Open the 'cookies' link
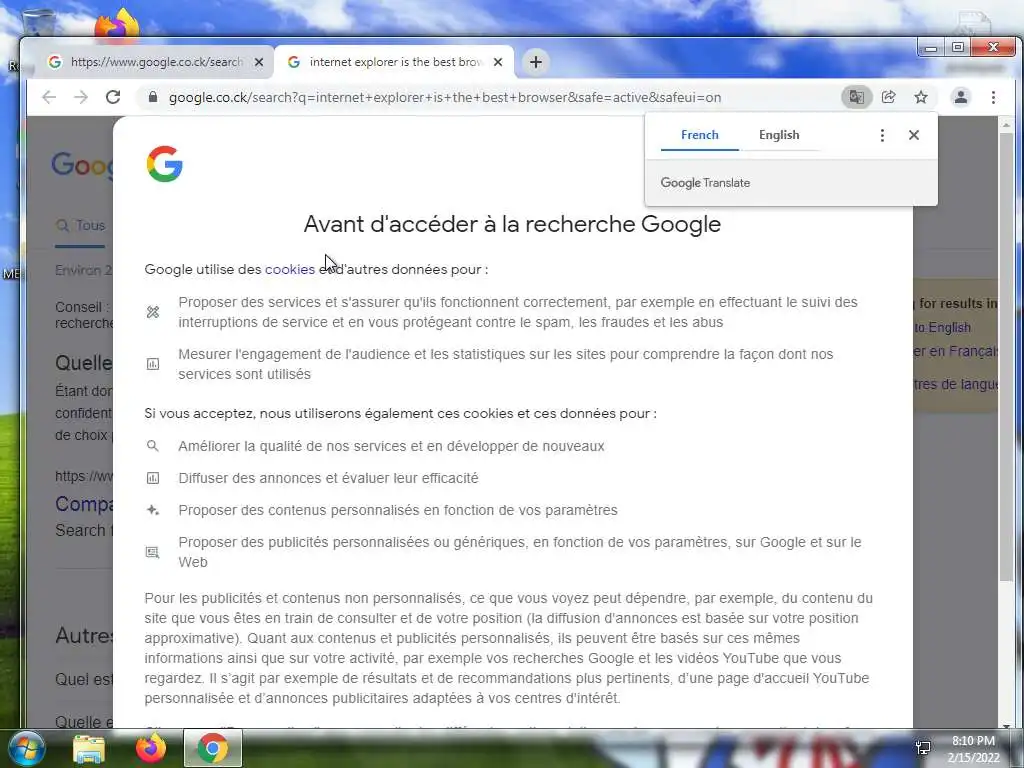 (x=290, y=269)
